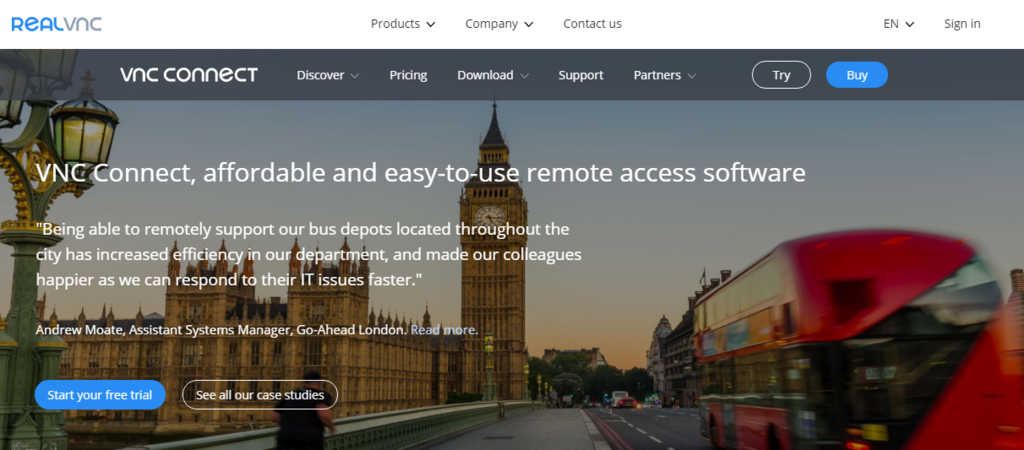Open the Company dropdown menu

[x=499, y=24]
